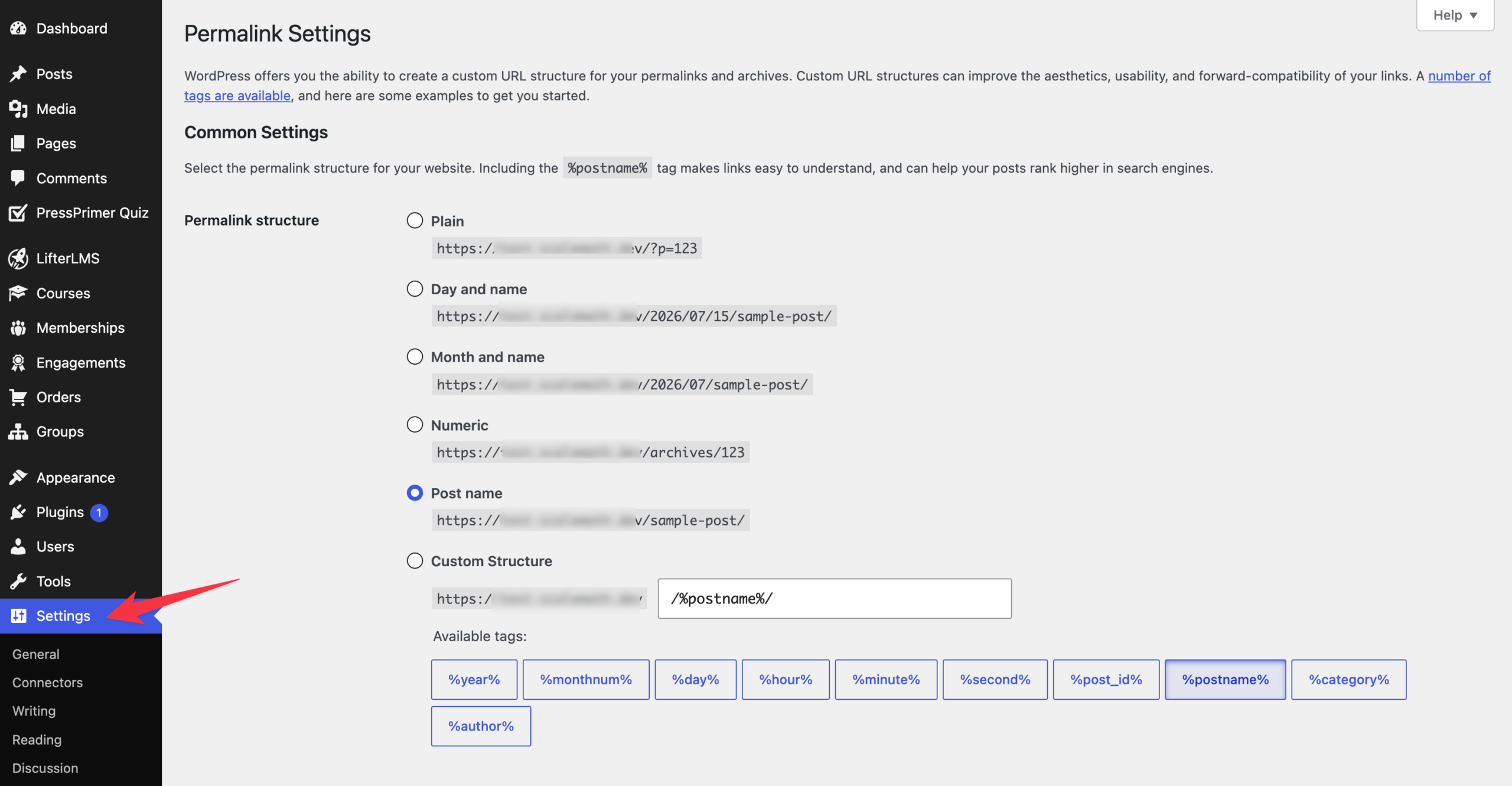Insert the %second% tag

(x=995, y=680)
